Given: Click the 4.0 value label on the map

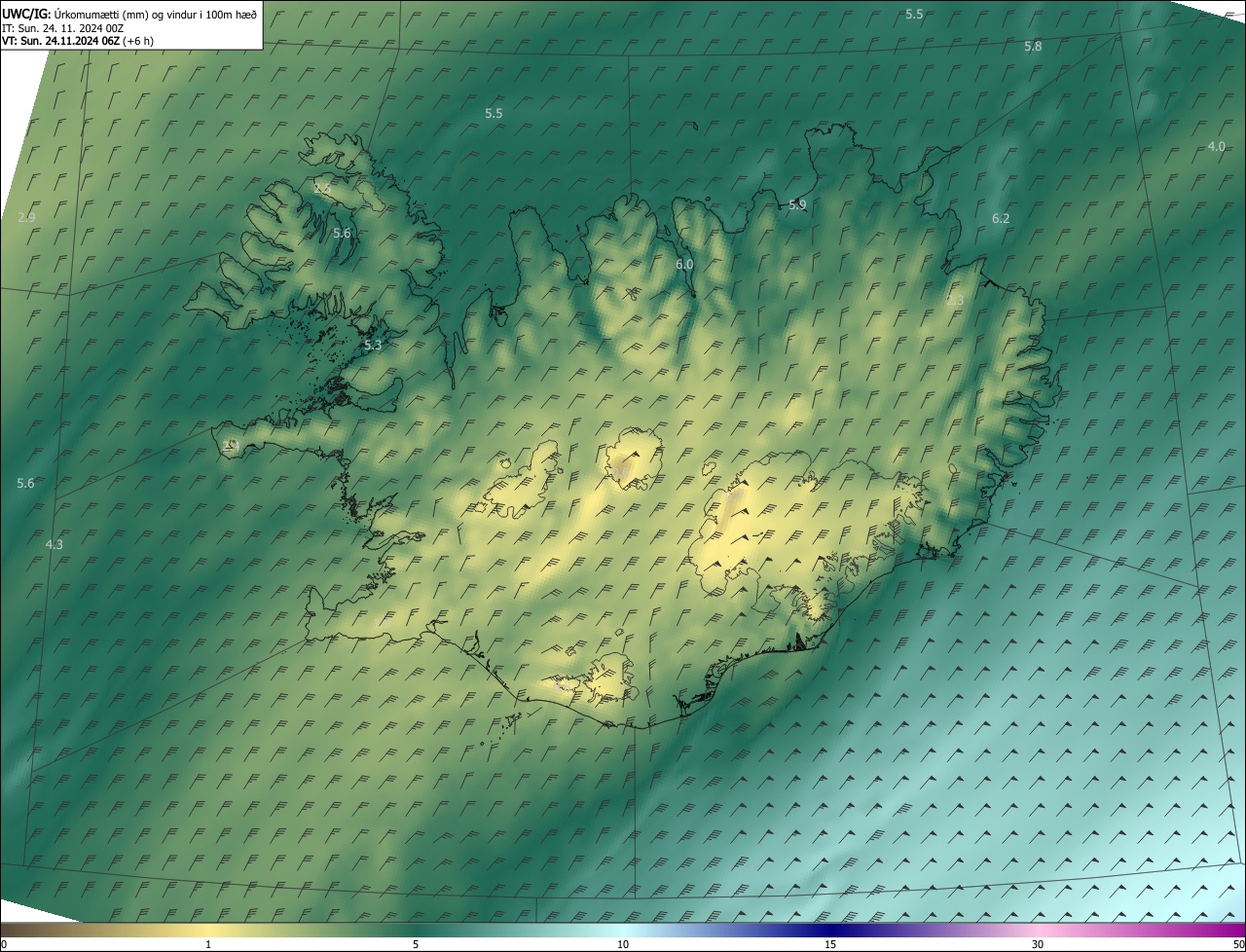Looking at the screenshot, I should (1216, 146).
